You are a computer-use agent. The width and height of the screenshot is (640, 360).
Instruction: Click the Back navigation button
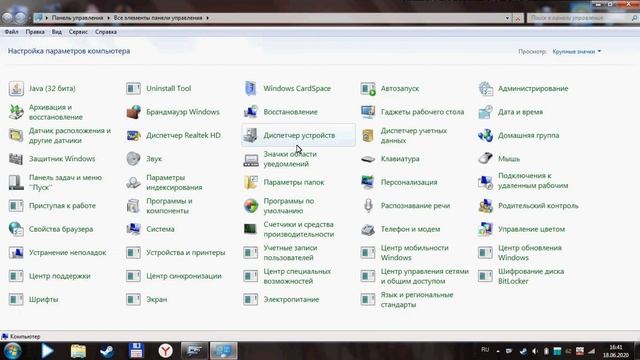tap(8, 18)
